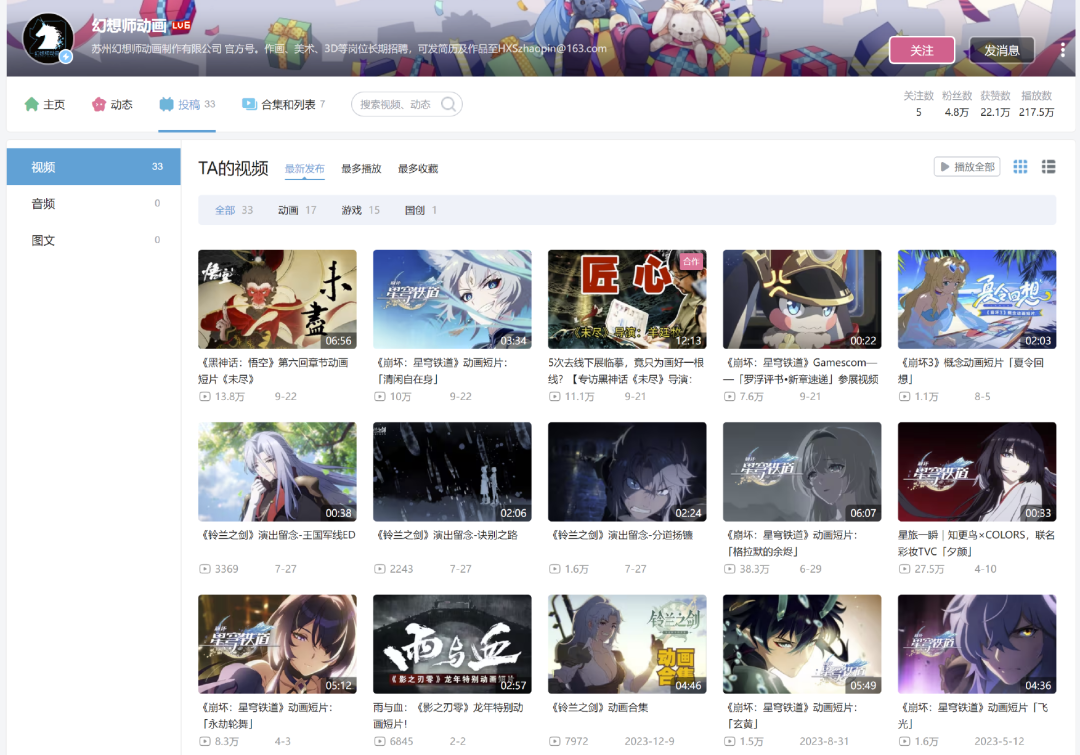Open the 飞光 video thumbnail
This screenshot has height=755, width=1080.
pyautogui.click(x=977, y=644)
